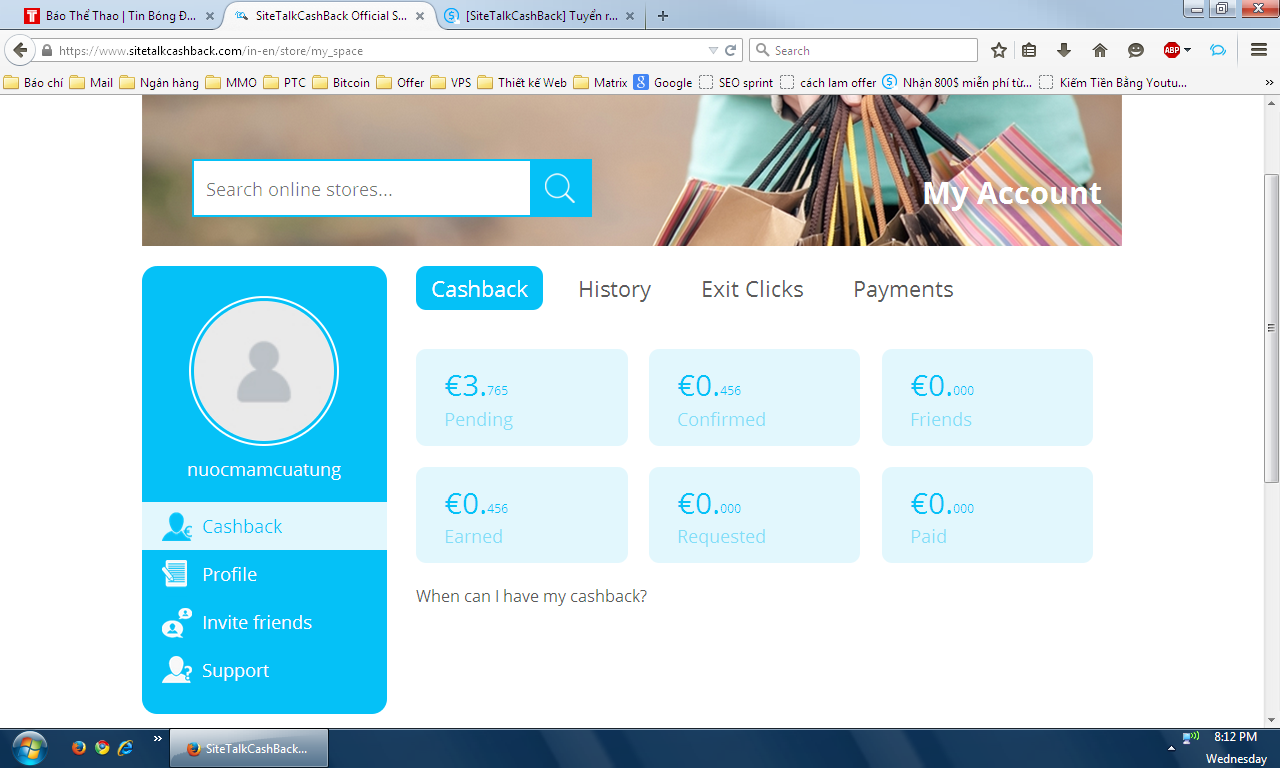
Task: Open the Thiết kế Web bookmark folder
Action: (x=522, y=83)
